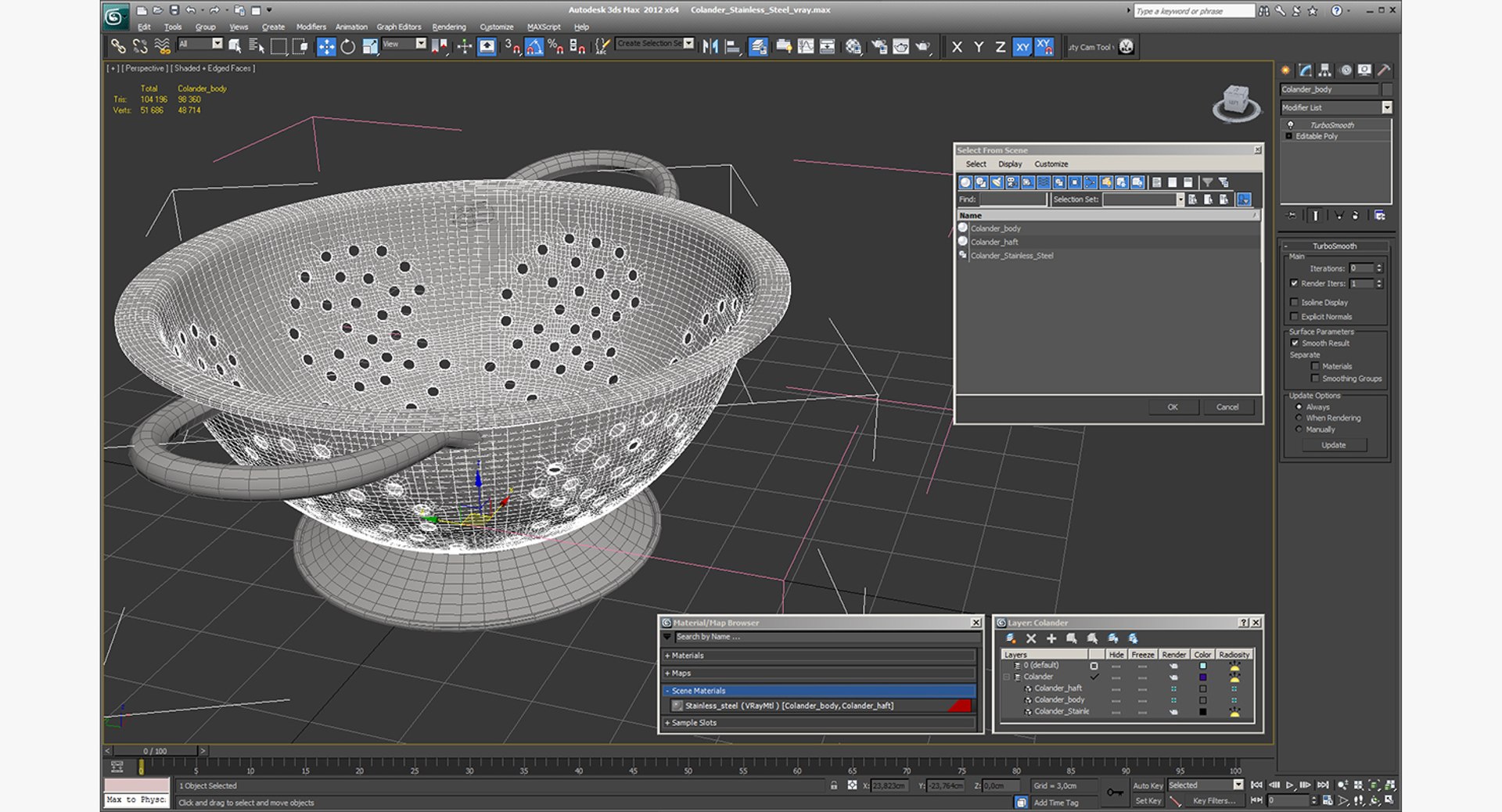Expand the Materials group in Material/Map Browser

click(x=820, y=656)
